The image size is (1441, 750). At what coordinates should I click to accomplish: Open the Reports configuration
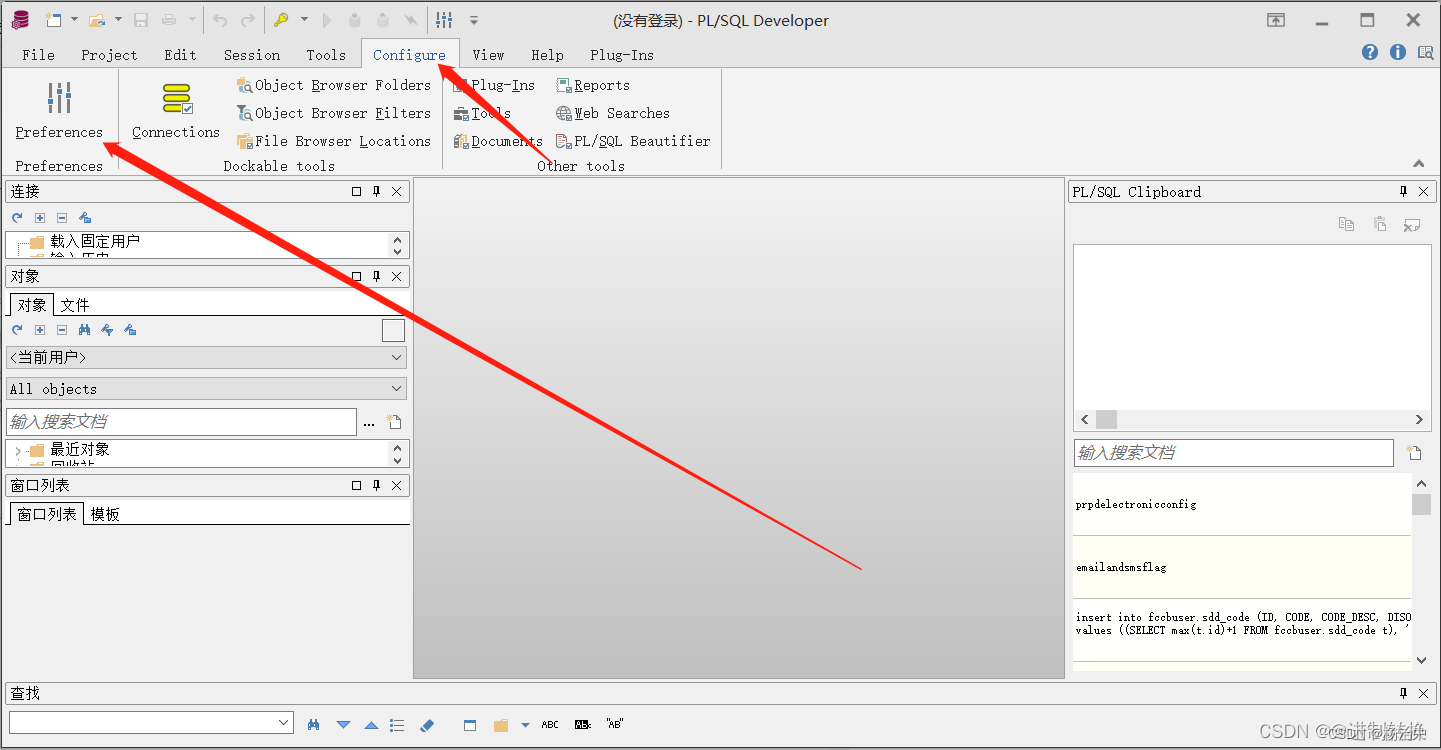(593, 85)
